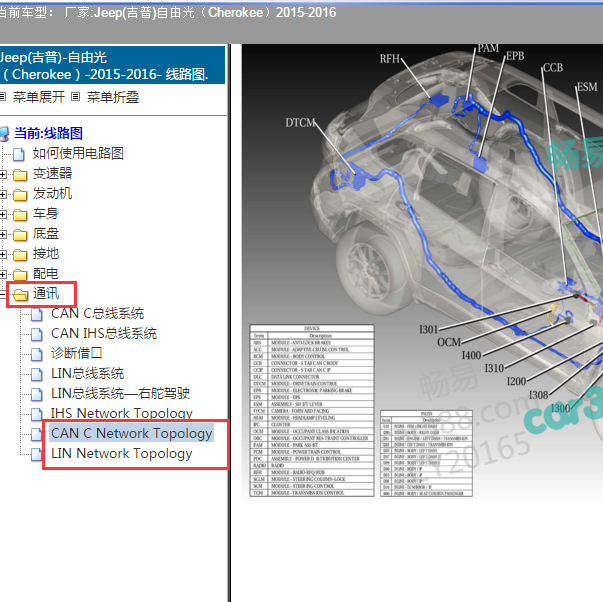The image size is (603, 602).
Task: Click document icon beside CAN C总线系统
Action: (37, 314)
